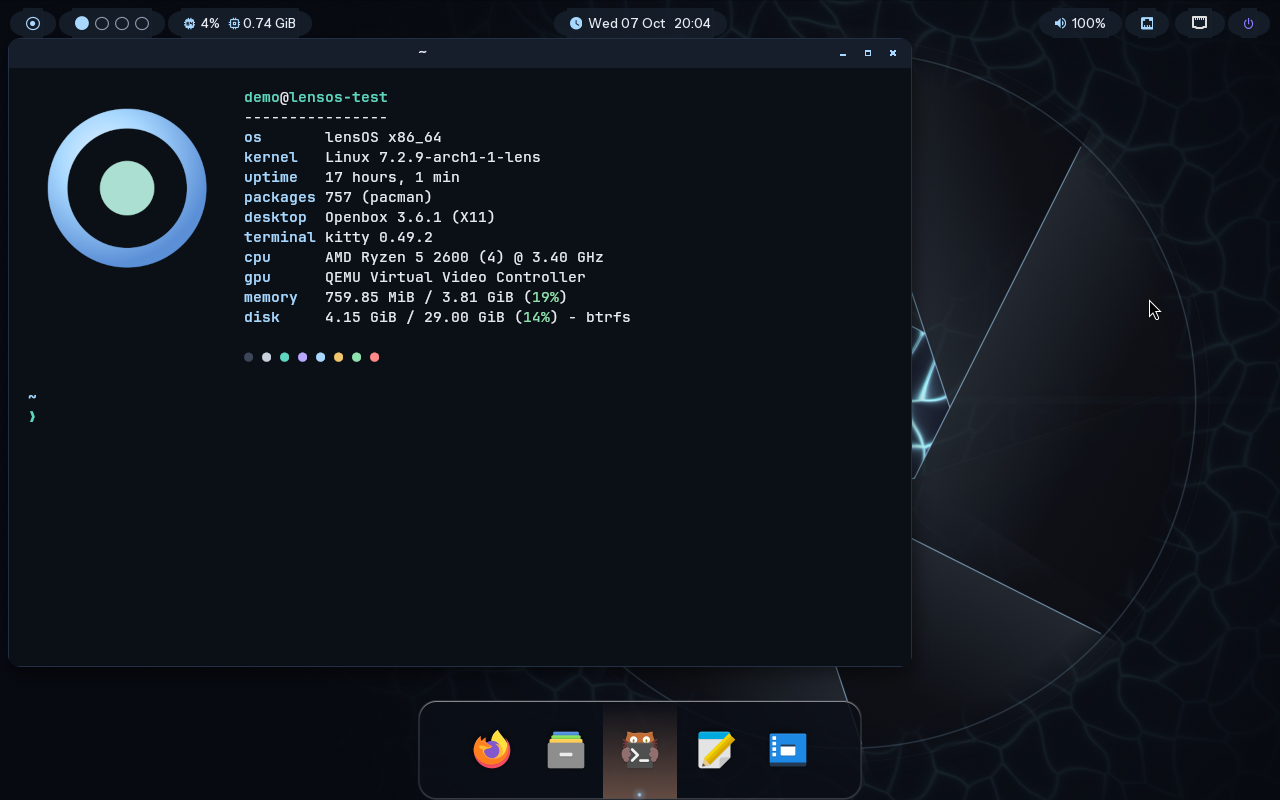Click the terminal title bar showing "~"
Viewport: 1280px width, 800px height.
(422, 53)
